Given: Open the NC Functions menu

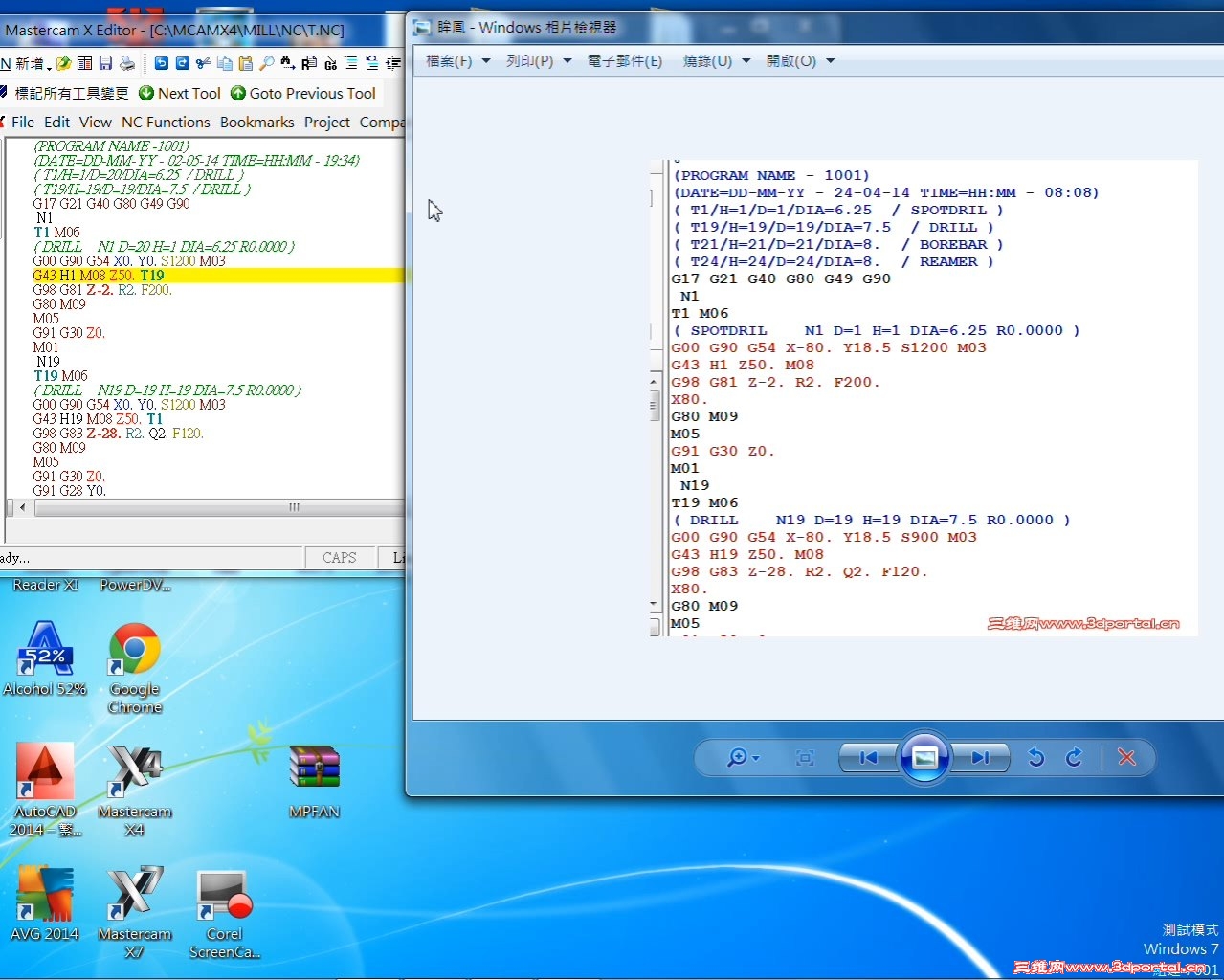Looking at the screenshot, I should coord(166,122).
